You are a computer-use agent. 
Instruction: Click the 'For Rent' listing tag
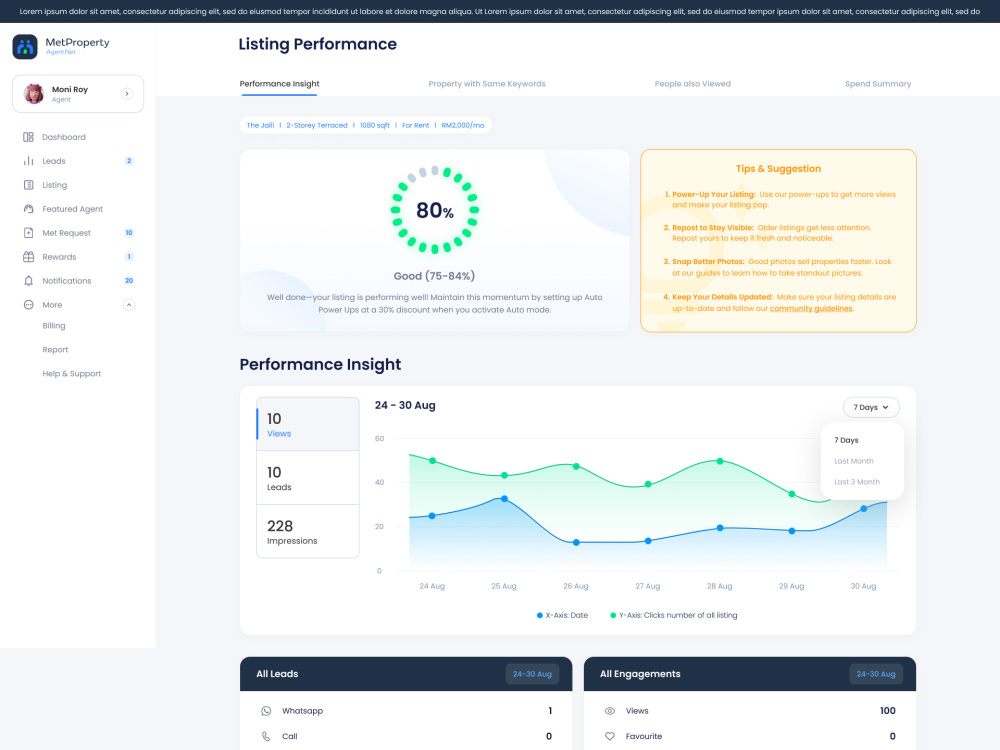415,126
